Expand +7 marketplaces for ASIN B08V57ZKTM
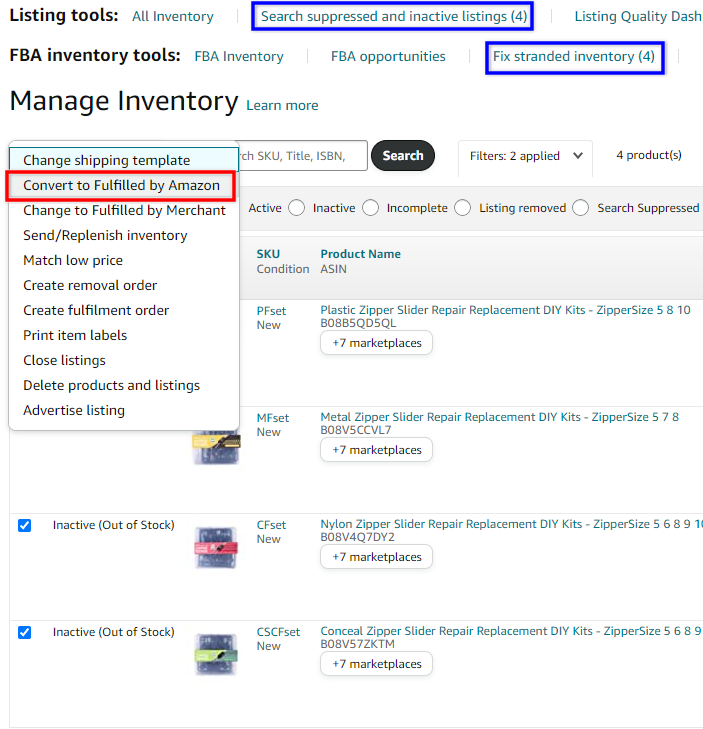The image size is (703, 729). click(377, 664)
